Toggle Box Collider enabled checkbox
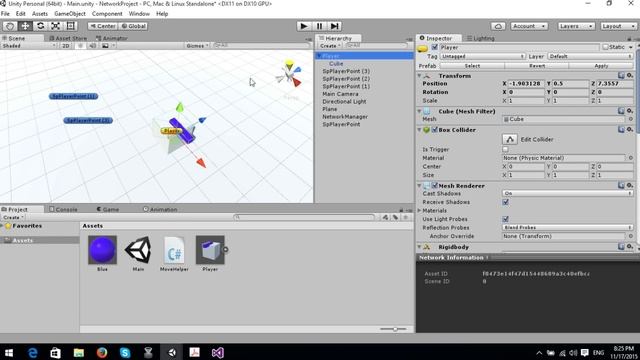This screenshot has height=360, width=640. (x=435, y=129)
